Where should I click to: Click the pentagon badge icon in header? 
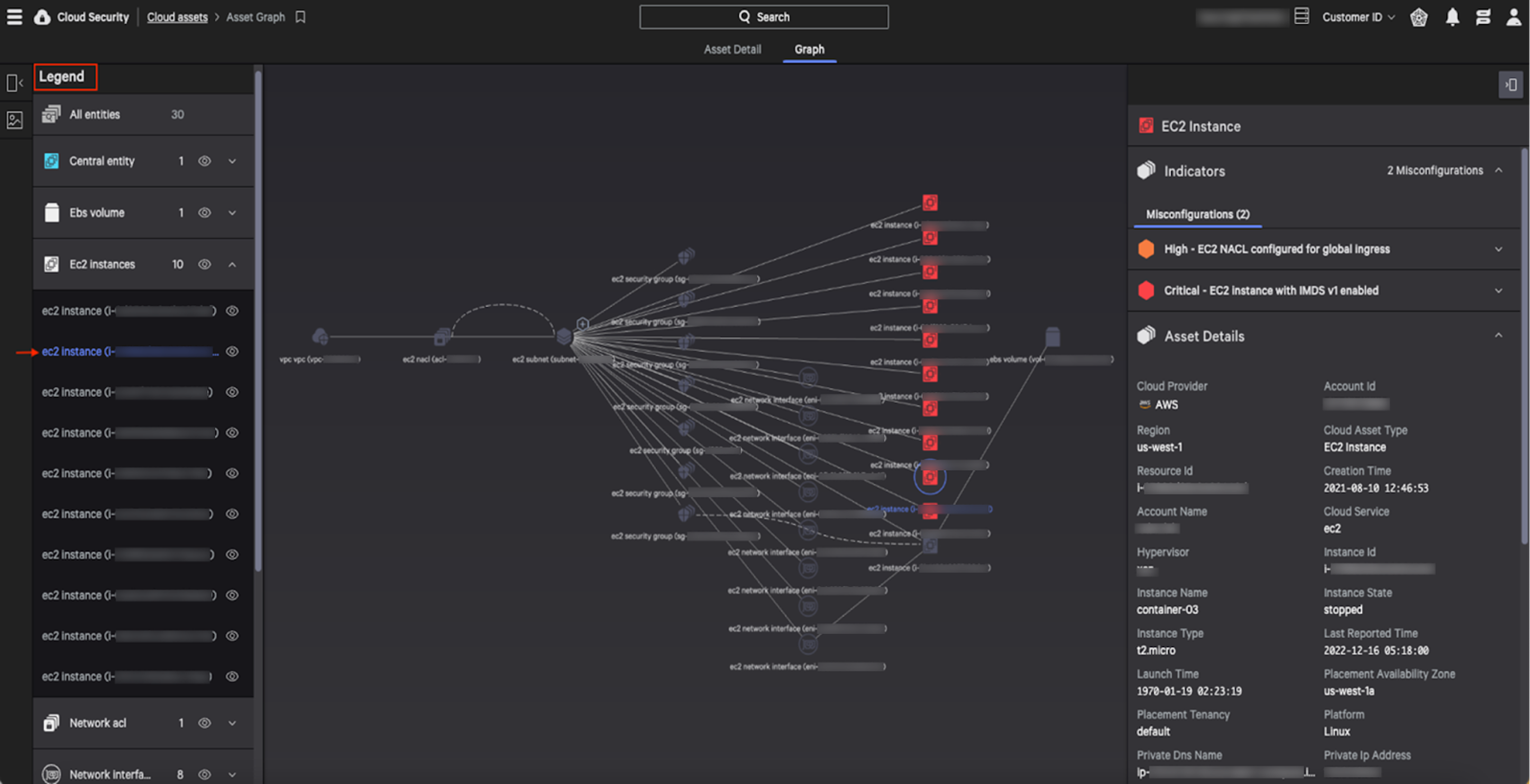(x=1419, y=17)
